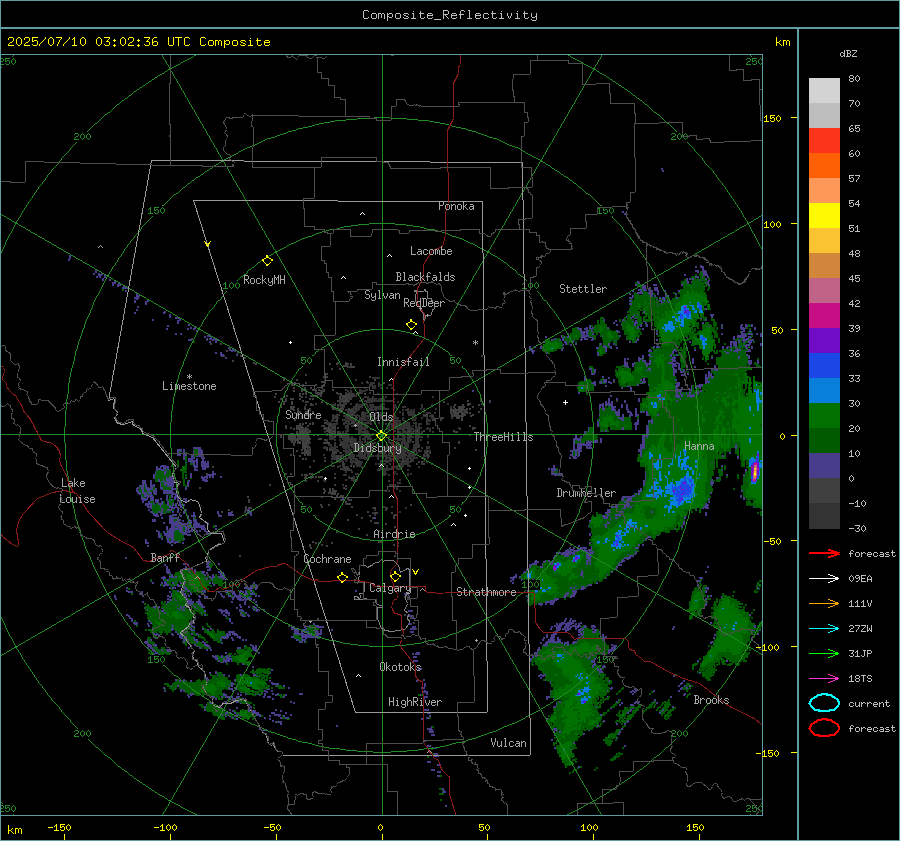
Task: Click the yellow diamond marker near RedDeer
Action: 412,324
